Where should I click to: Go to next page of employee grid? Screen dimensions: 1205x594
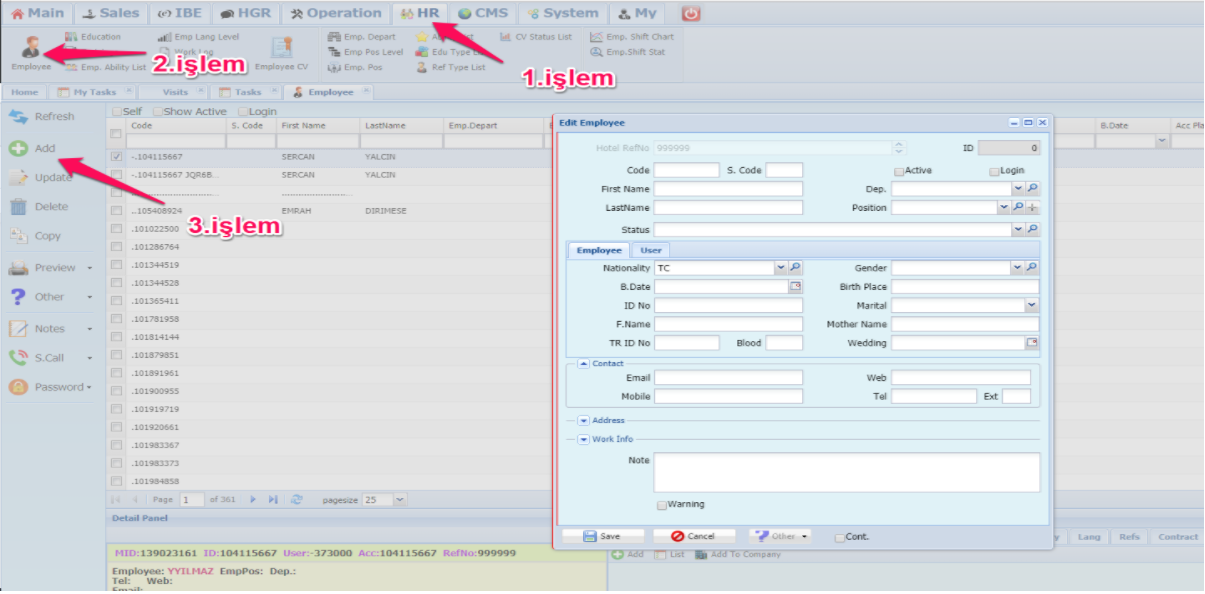pyautogui.click(x=253, y=499)
